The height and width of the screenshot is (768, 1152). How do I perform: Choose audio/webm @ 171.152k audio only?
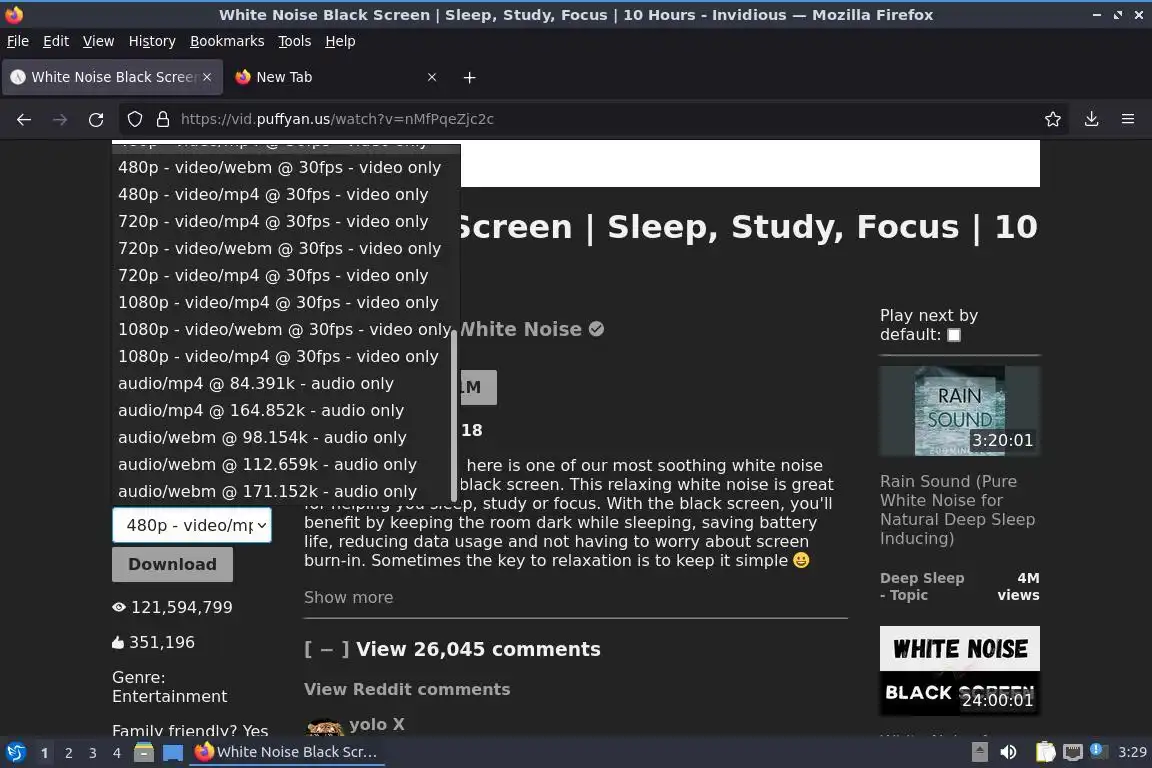tap(267, 491)
